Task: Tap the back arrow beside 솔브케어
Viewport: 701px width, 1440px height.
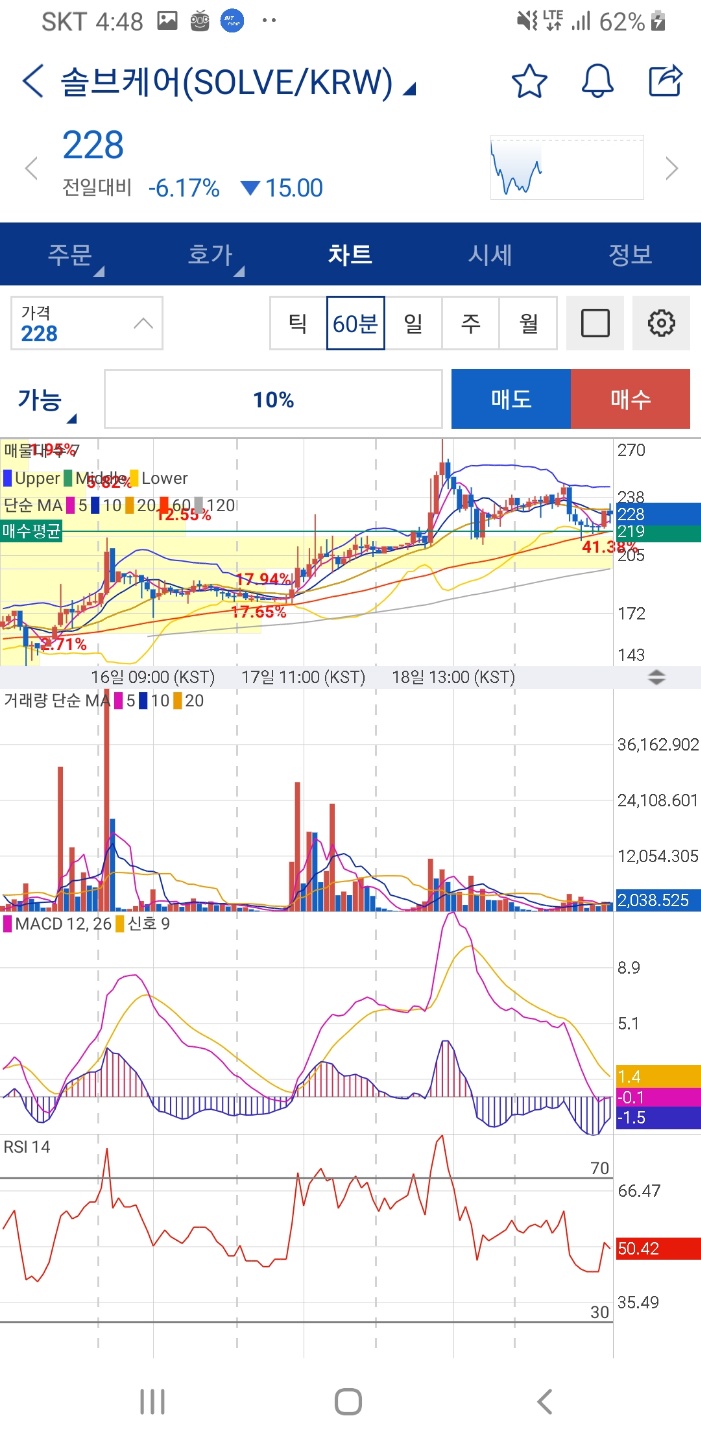Action: click(32, 82)
